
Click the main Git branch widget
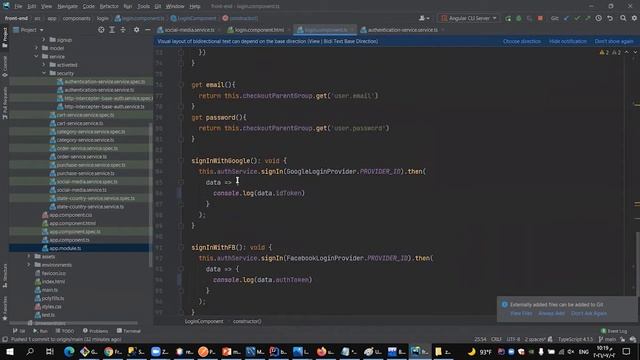(607, 339)
